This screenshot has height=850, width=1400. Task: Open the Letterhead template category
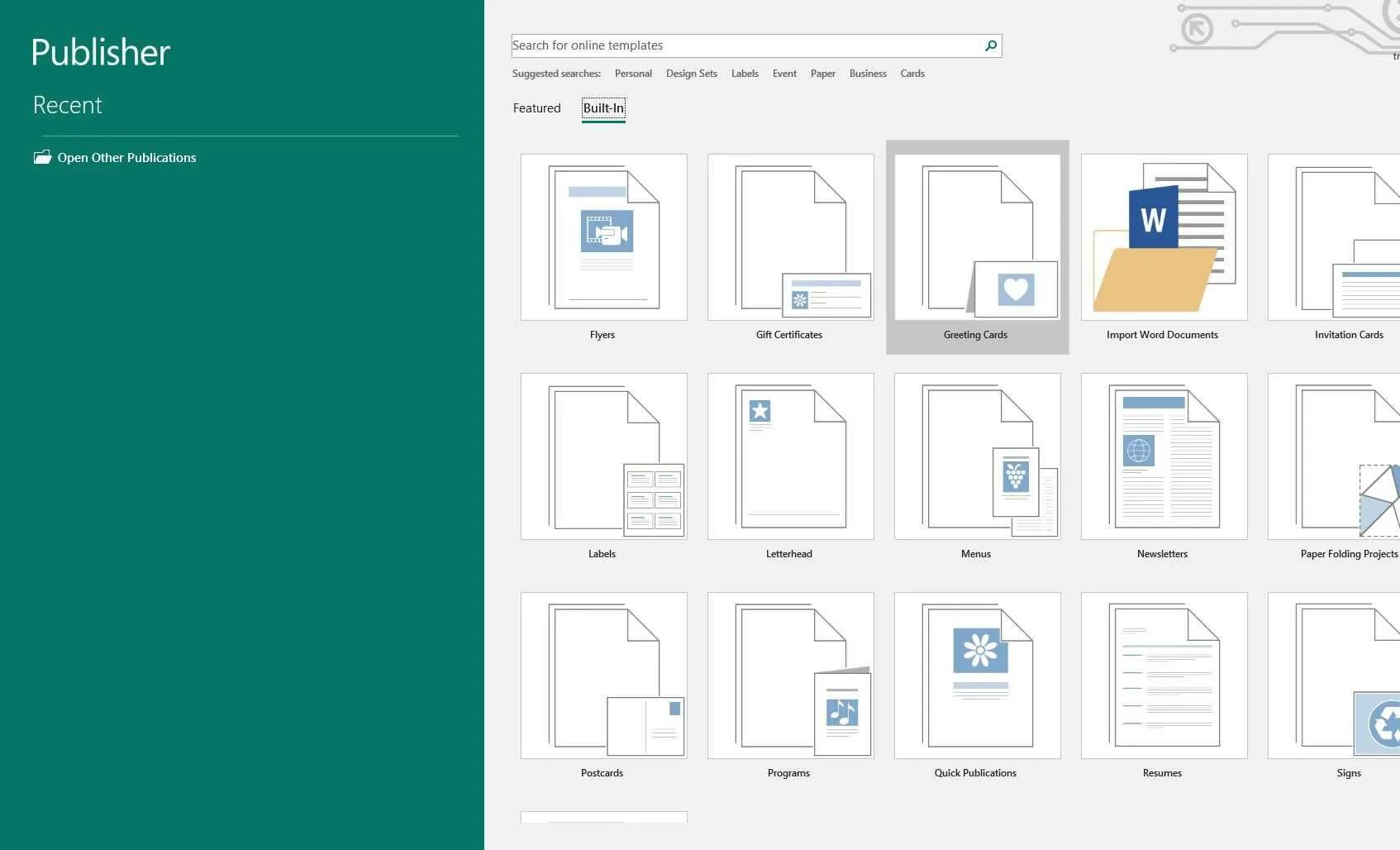(x=790, y=456)
